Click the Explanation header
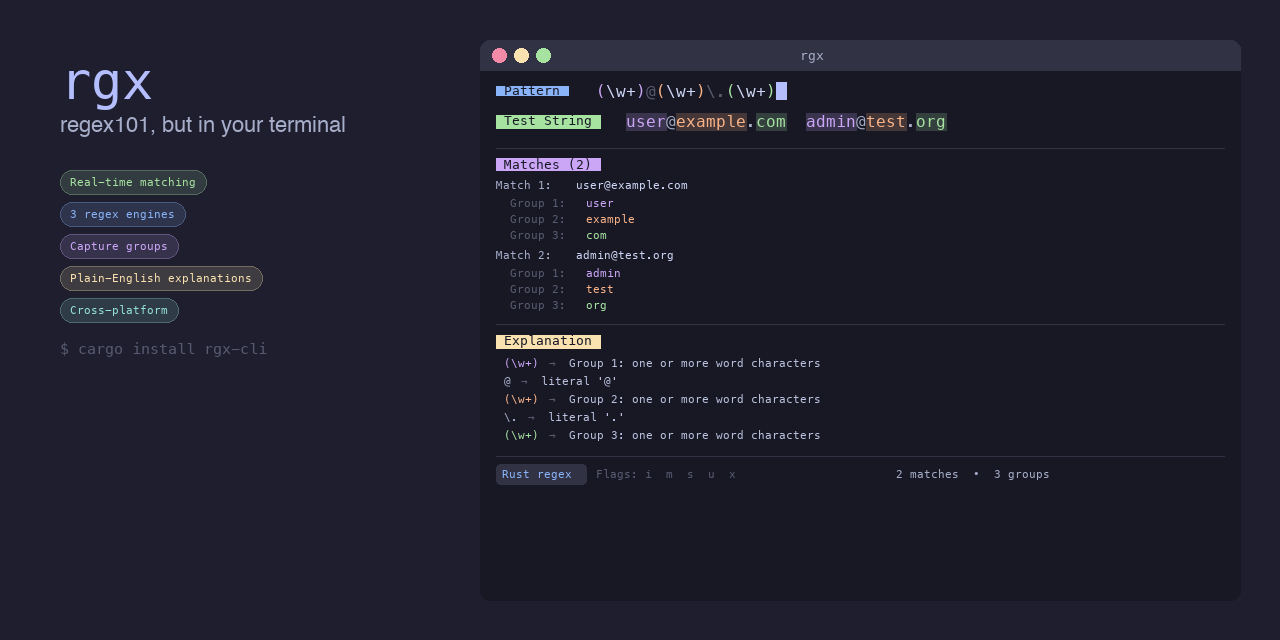Viewport: 1280px width, 640px height. point(548,341)
